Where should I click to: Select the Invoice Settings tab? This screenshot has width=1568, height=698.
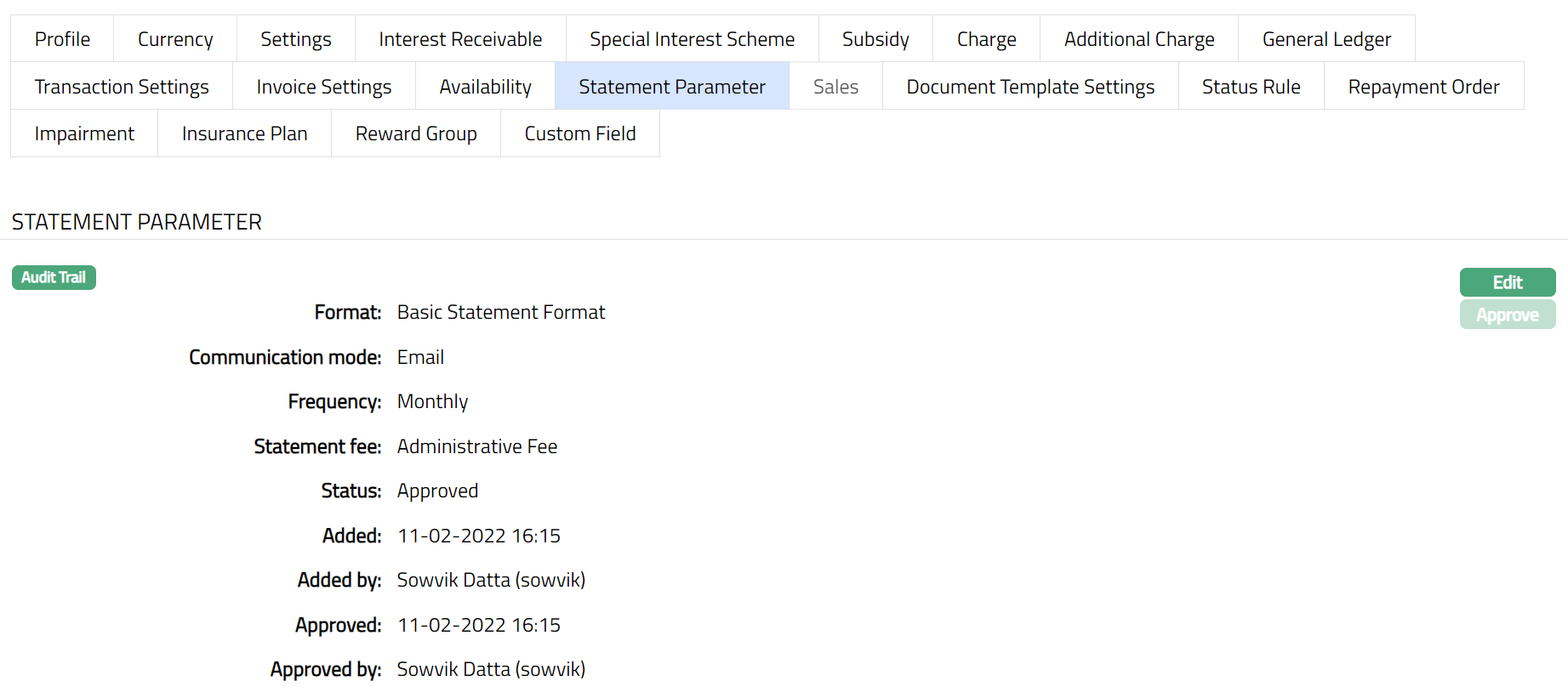[324, 87]
